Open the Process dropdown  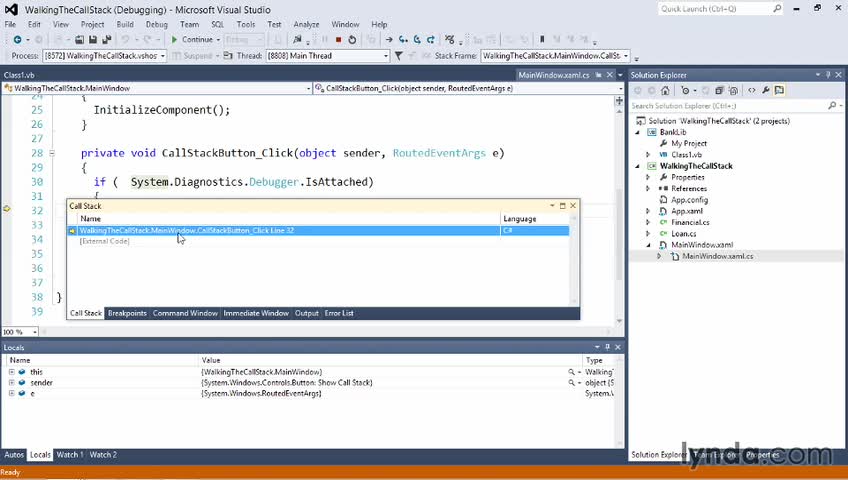[162, 56]
